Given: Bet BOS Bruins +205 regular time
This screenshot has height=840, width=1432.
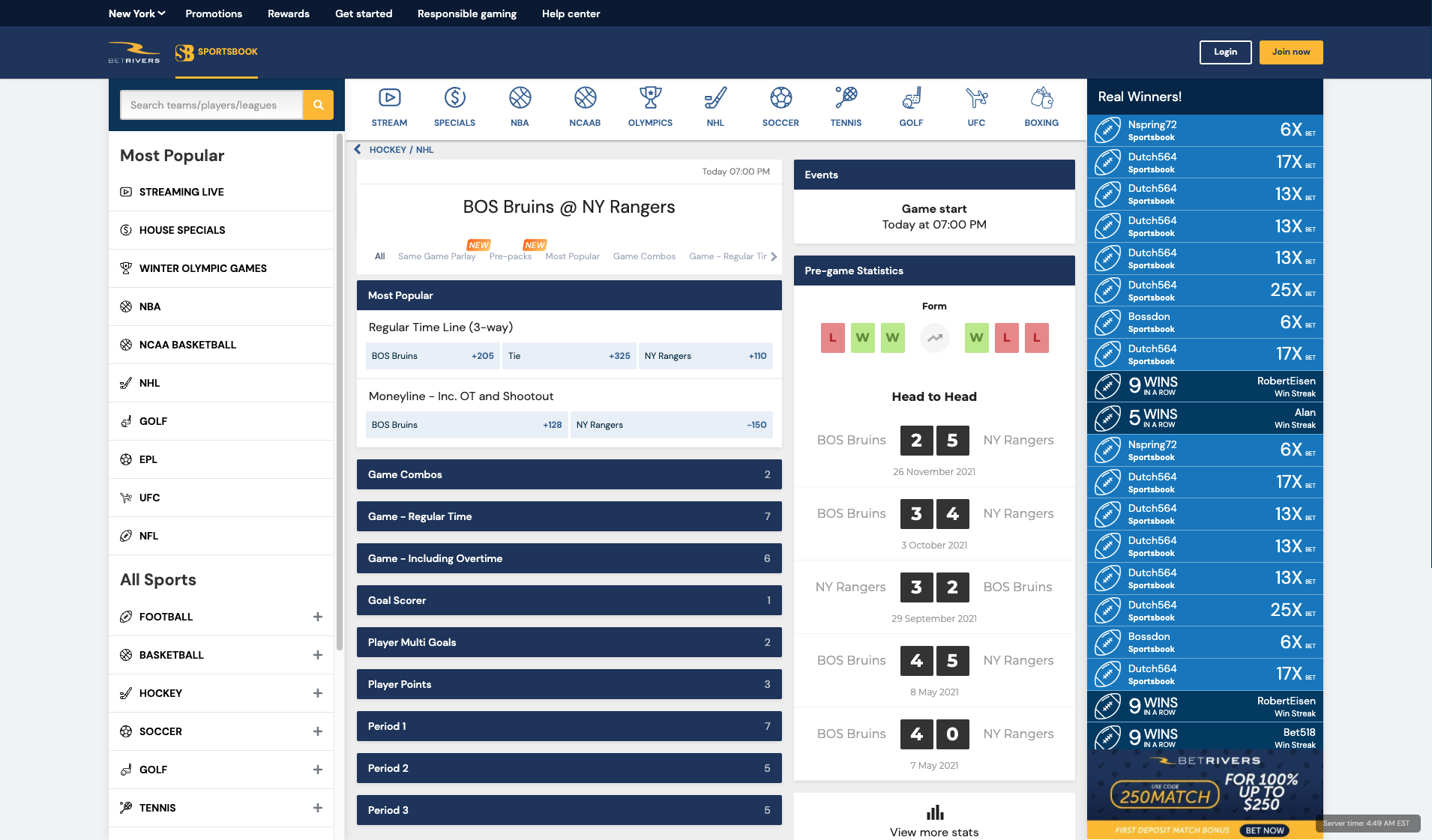Looking at the screenshot, I should pyautogui.click(x=433, y=356).
